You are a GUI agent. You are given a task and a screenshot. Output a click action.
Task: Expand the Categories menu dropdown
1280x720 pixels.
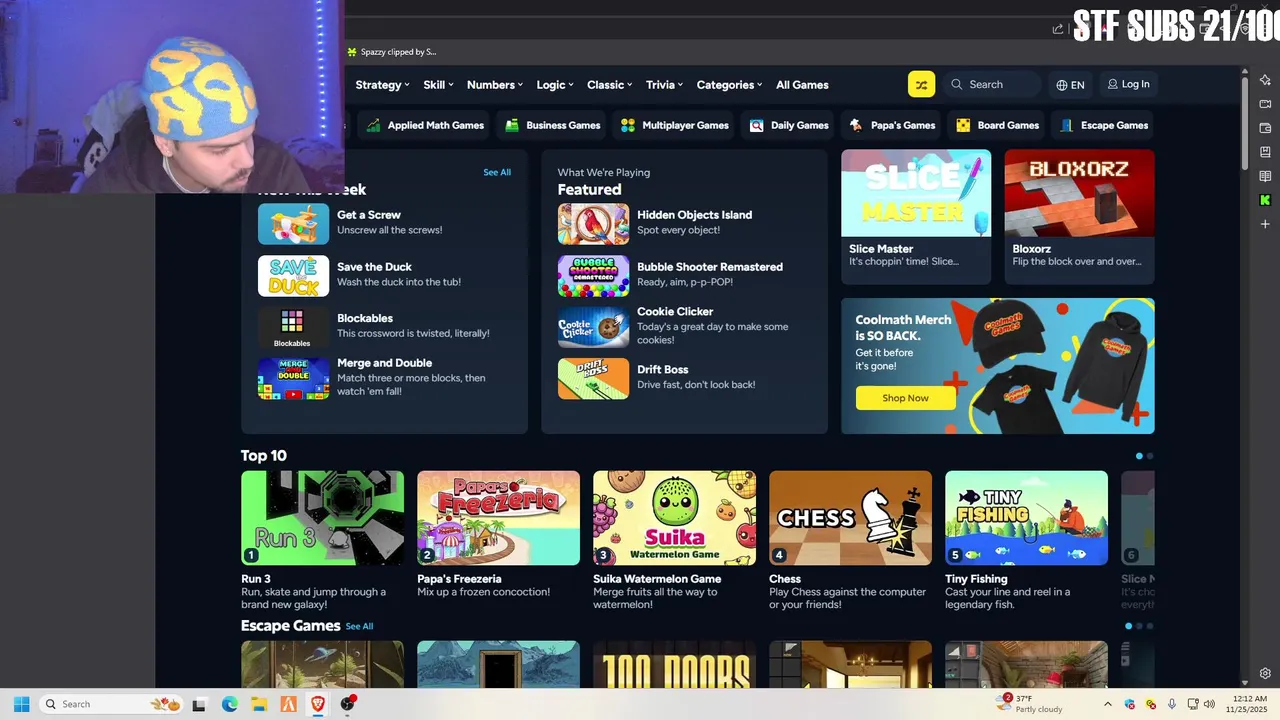pos(729,85)
